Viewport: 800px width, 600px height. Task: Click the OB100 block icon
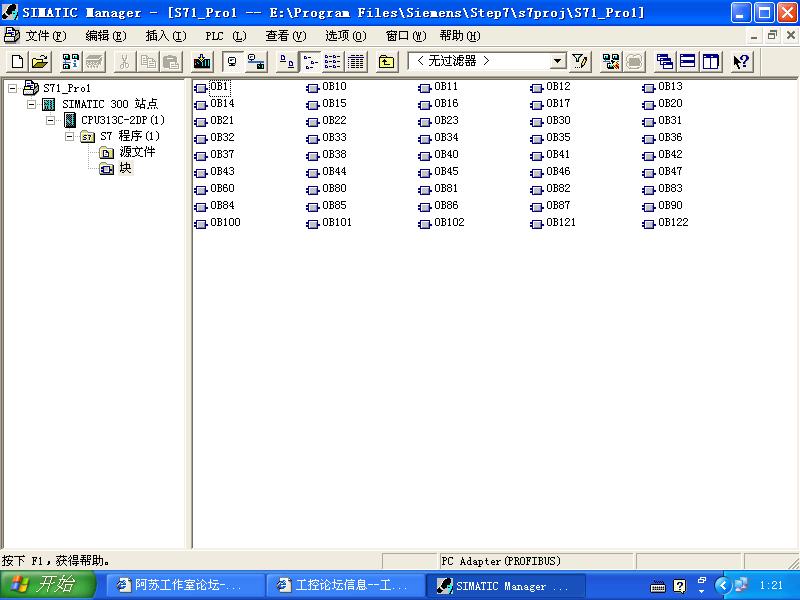tap(201, 223)
